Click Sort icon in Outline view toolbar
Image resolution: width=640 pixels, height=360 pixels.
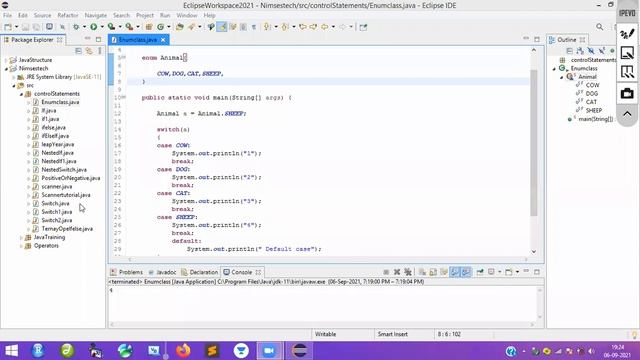[x=580, y=51]
